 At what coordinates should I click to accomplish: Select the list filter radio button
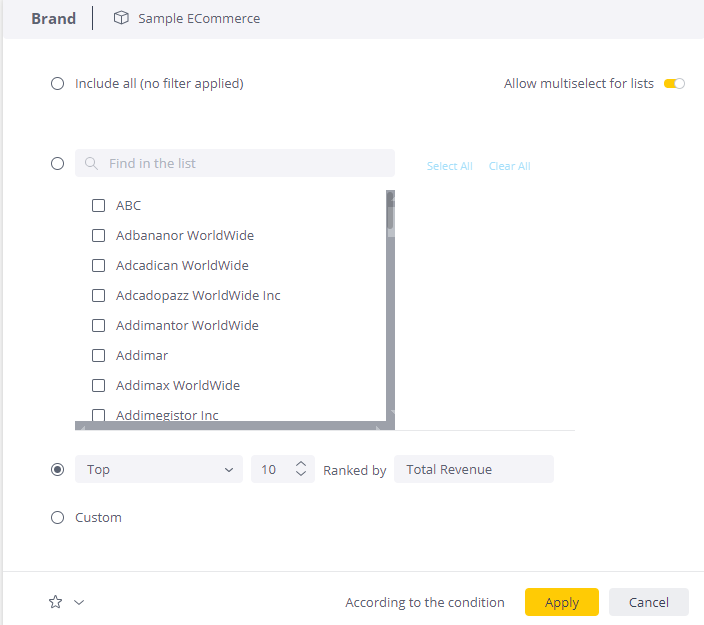58,163
